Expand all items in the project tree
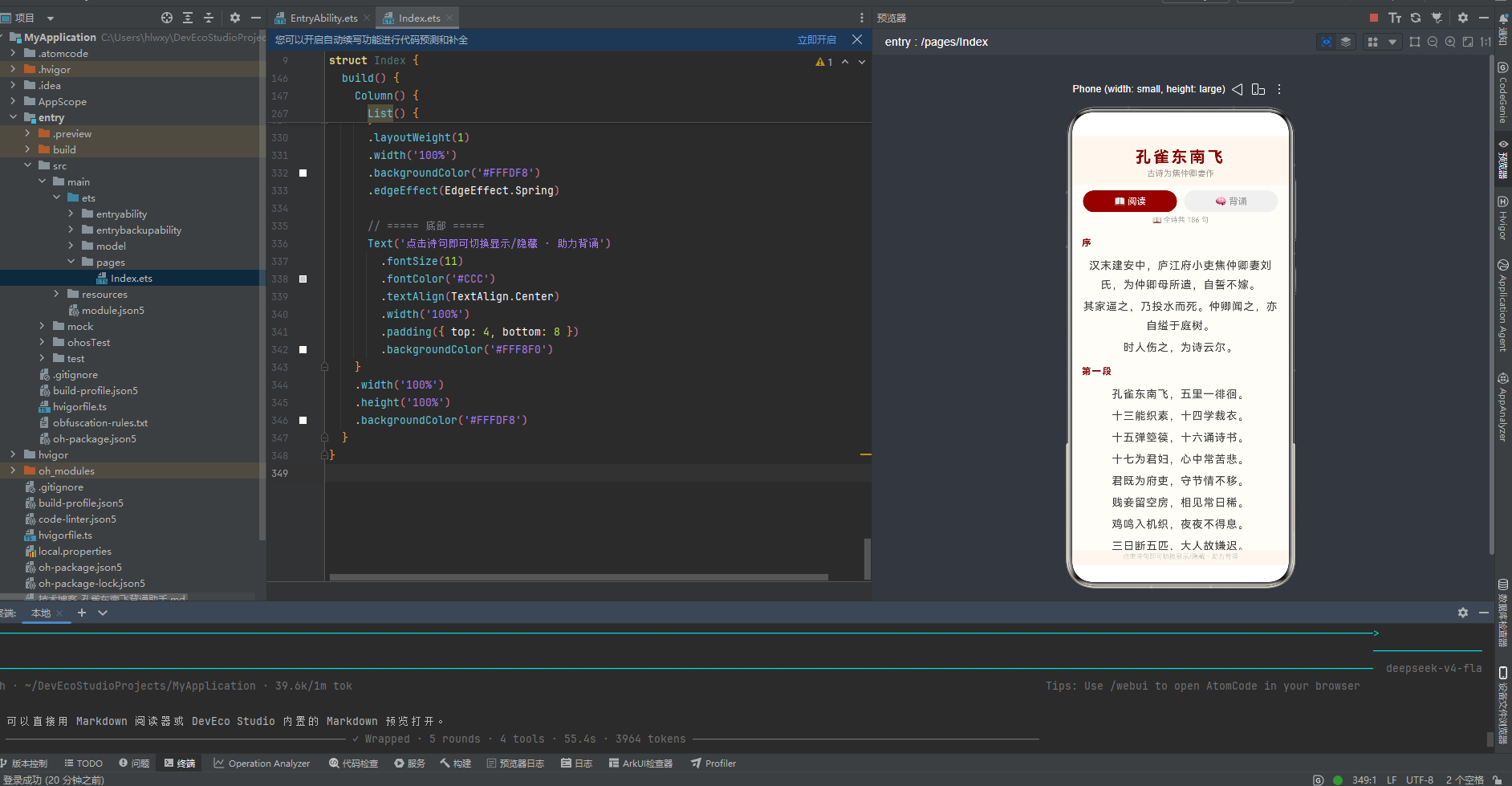The image size is (1512, 786). [188, 18]
